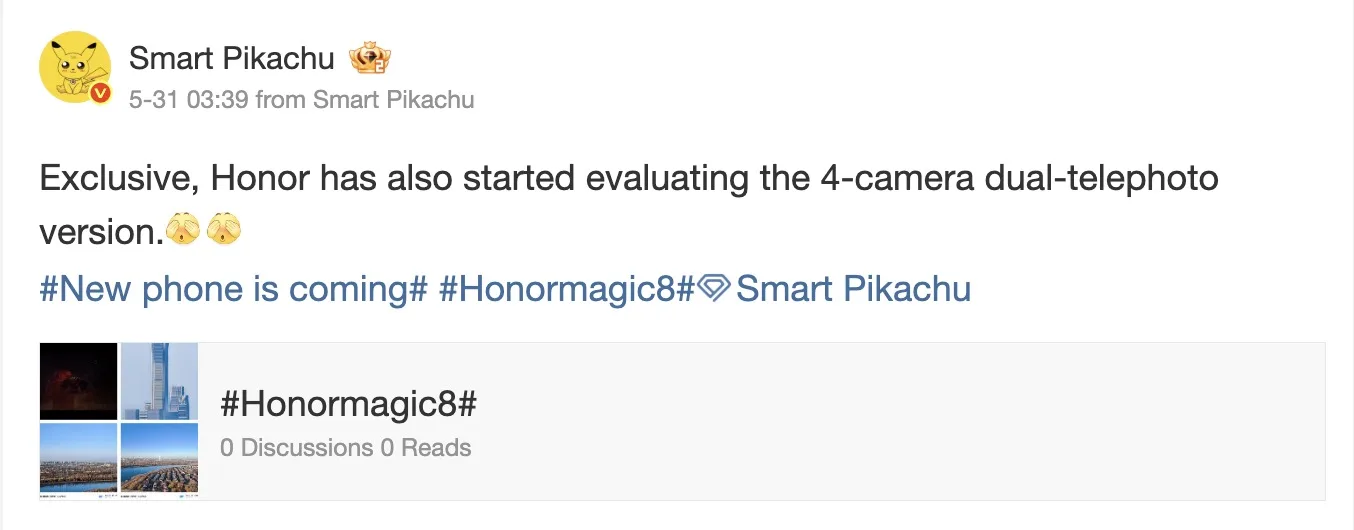Open the blue #Honormagic8# hashtag in the post
Image resolution: width=1354 pixels, height=530 pixels.
coord(566,289)
